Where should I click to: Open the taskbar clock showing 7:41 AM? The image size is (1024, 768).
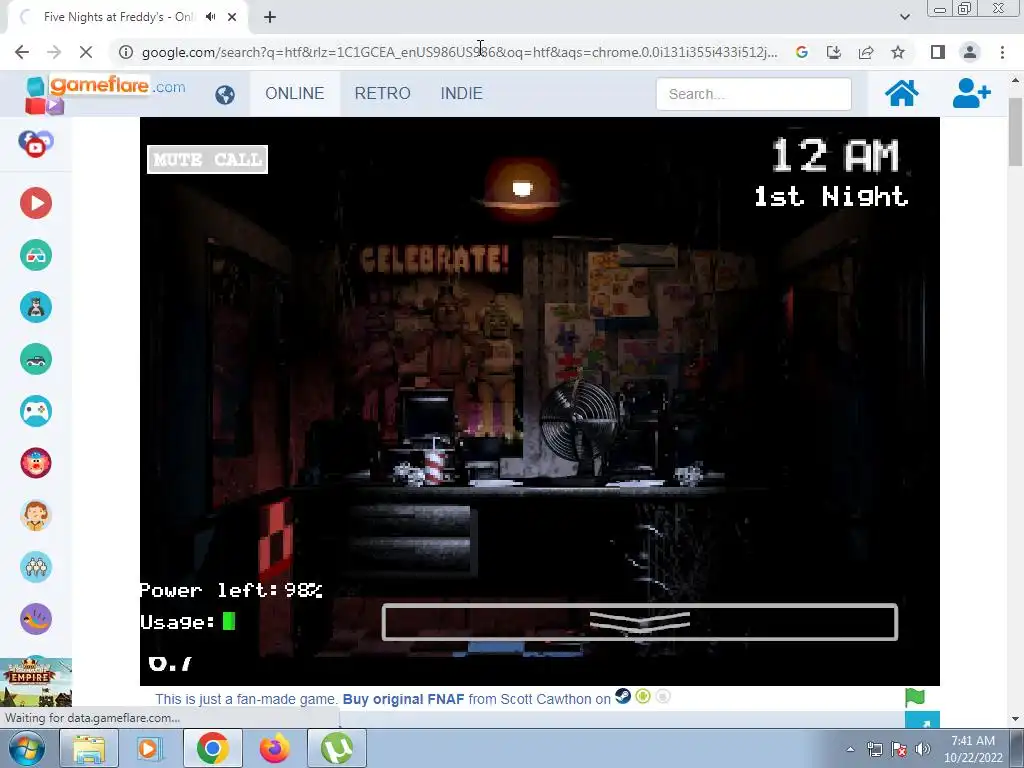click(972, 749)
